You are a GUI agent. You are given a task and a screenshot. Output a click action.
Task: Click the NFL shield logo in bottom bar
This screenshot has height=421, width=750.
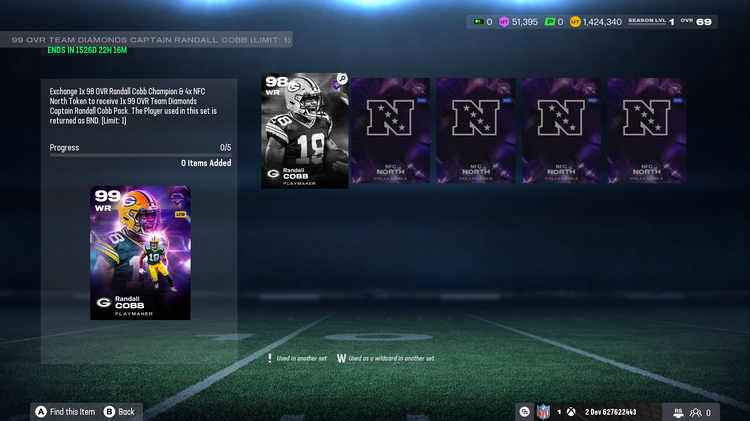(x=543, y=411)
